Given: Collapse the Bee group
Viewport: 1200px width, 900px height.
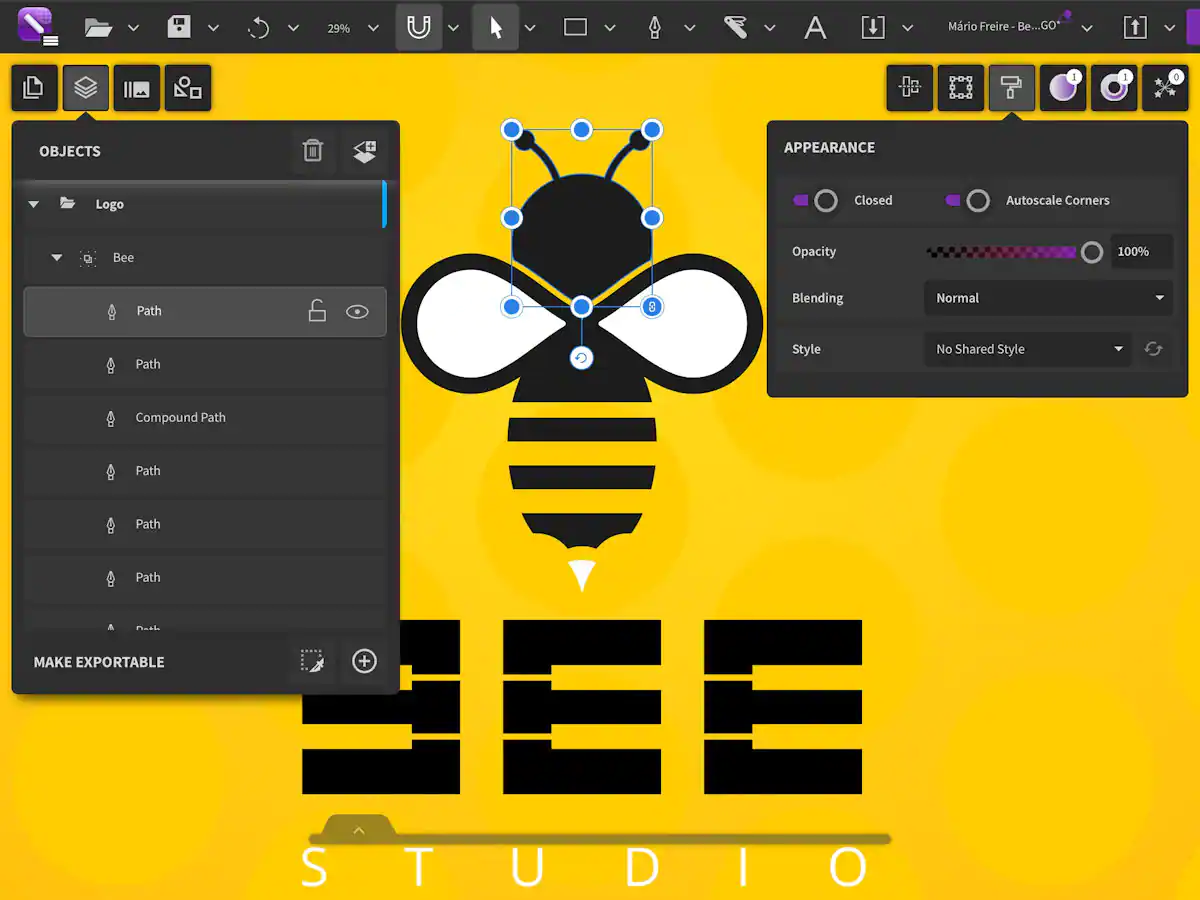Looking at the screenshot, I should pyautogui.click(x=57, y=258).
